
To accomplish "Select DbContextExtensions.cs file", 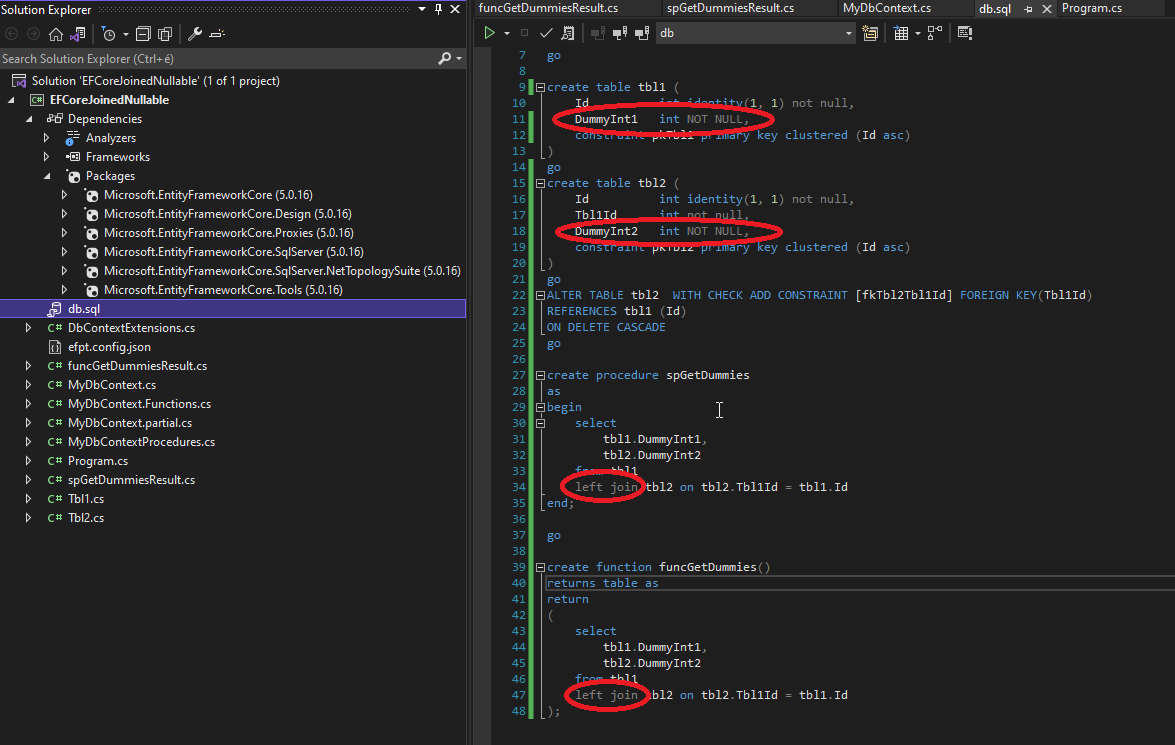I will pyautogui.click(x=131, y=328).
